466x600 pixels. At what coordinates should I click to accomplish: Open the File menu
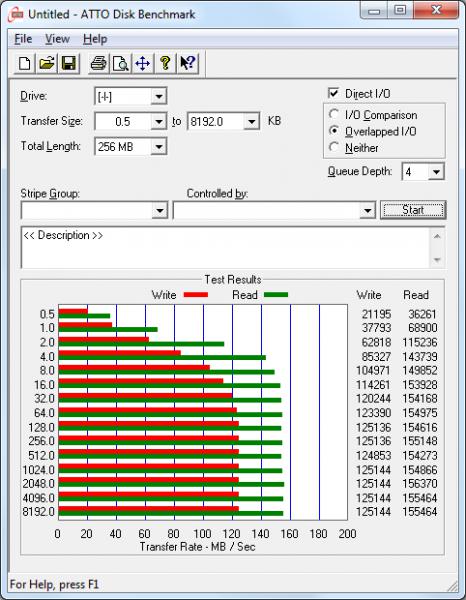point(23,39)
